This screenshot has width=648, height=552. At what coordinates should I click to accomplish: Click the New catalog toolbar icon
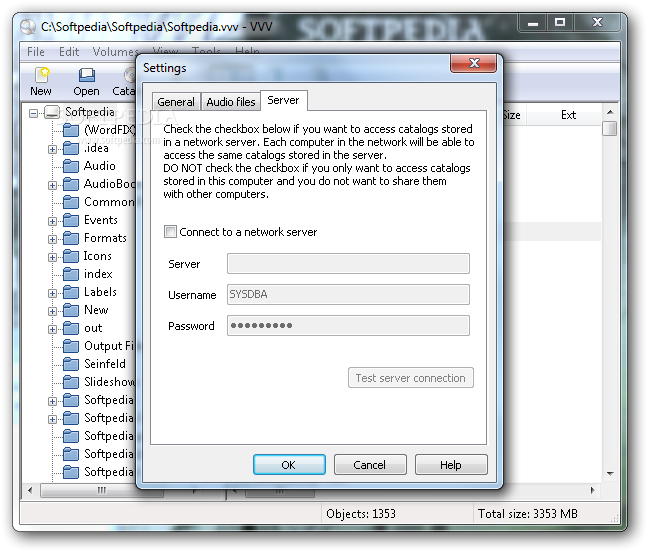point(41,75)
